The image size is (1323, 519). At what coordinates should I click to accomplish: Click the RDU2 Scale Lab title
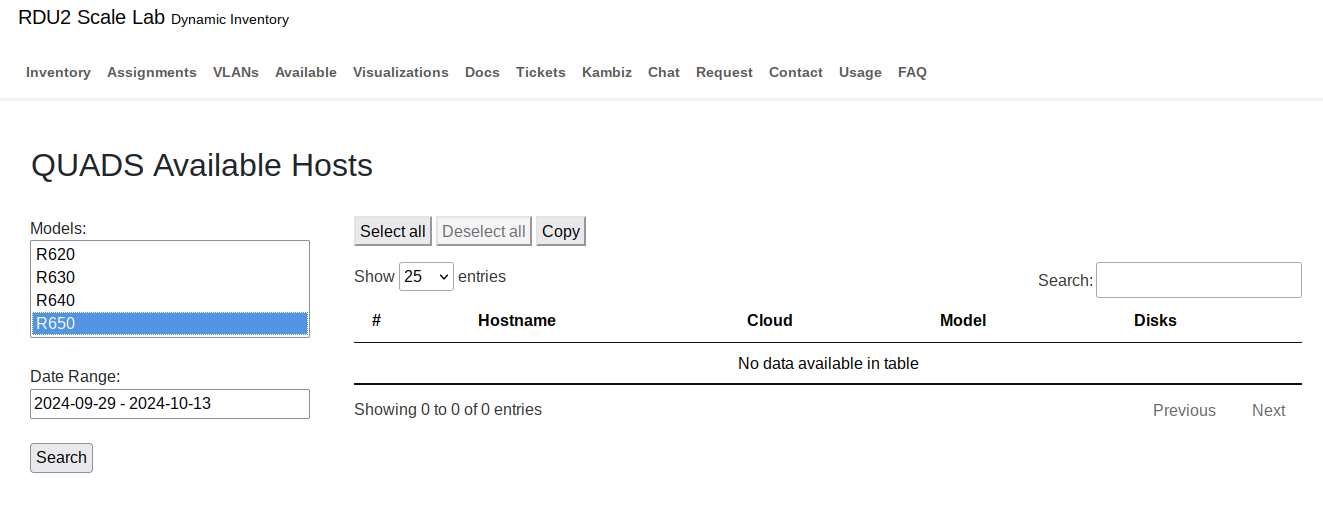coord(91,18)
